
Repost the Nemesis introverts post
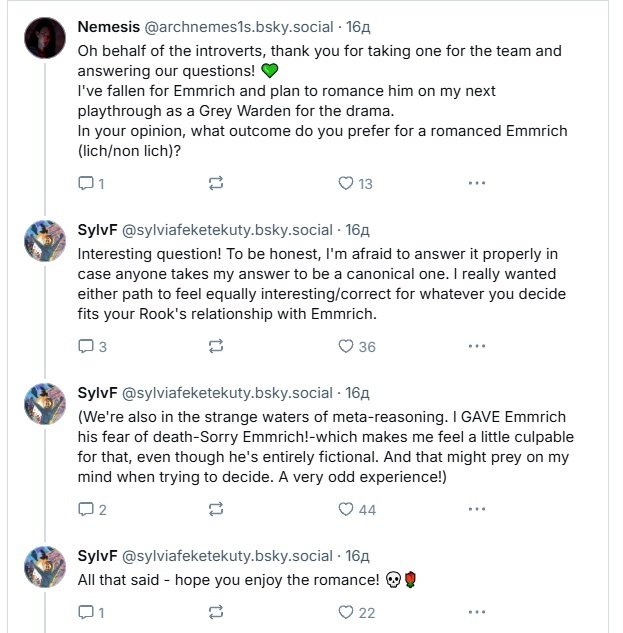pyautogui.click(x=215, y=183)
